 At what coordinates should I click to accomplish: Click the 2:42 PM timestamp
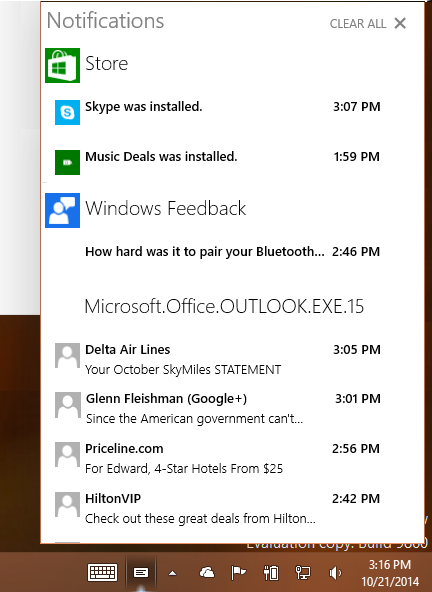click(356, 498)
